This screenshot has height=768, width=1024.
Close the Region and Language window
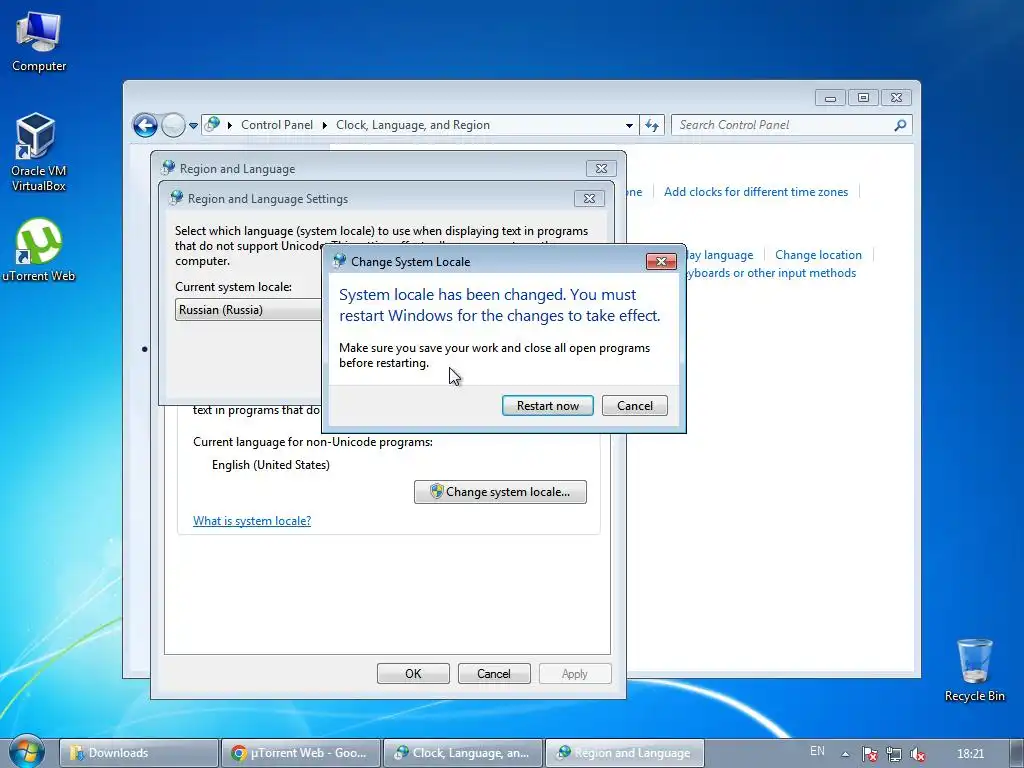[601, 168]
